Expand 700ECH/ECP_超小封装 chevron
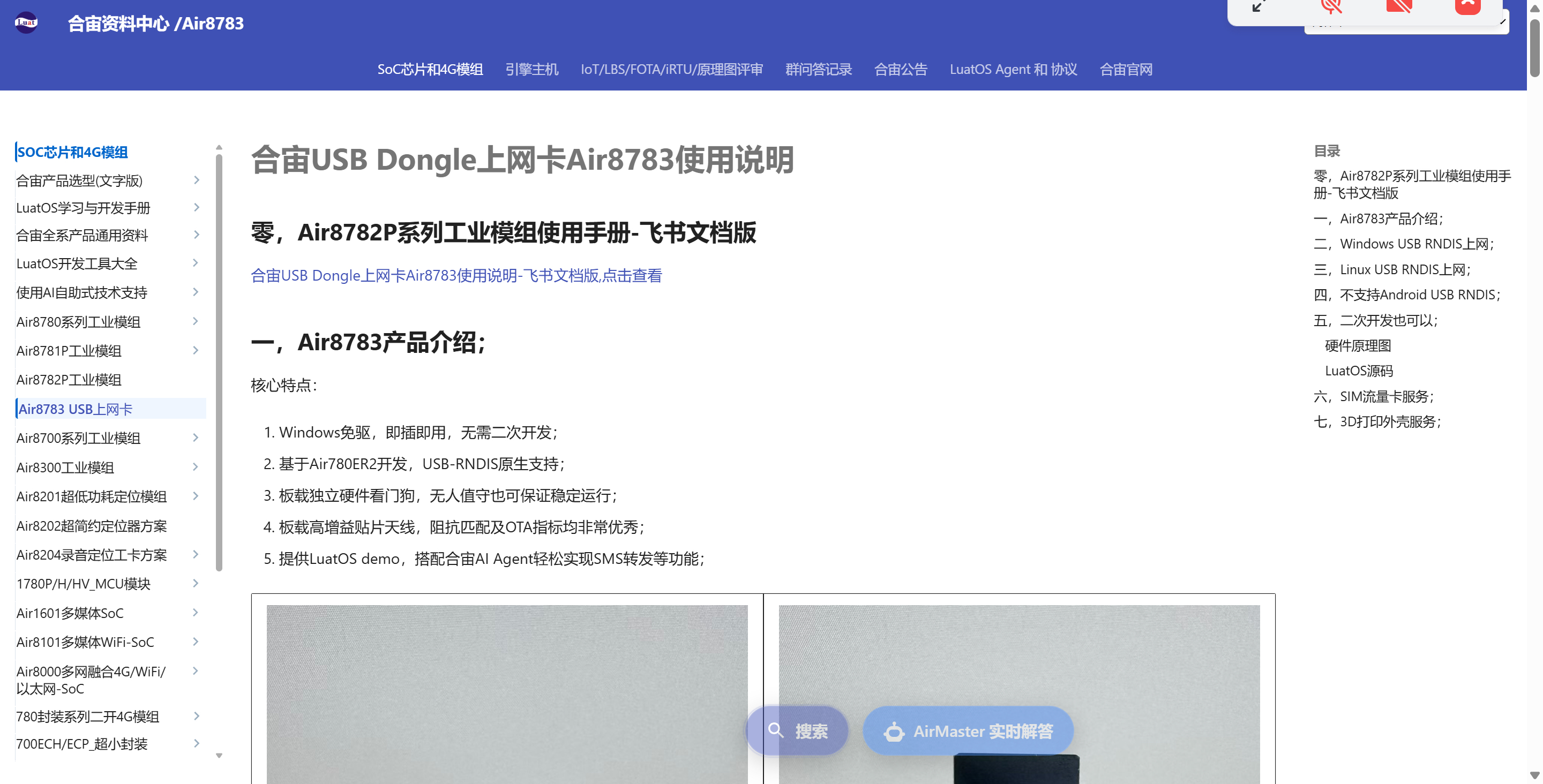 (197, 744)
